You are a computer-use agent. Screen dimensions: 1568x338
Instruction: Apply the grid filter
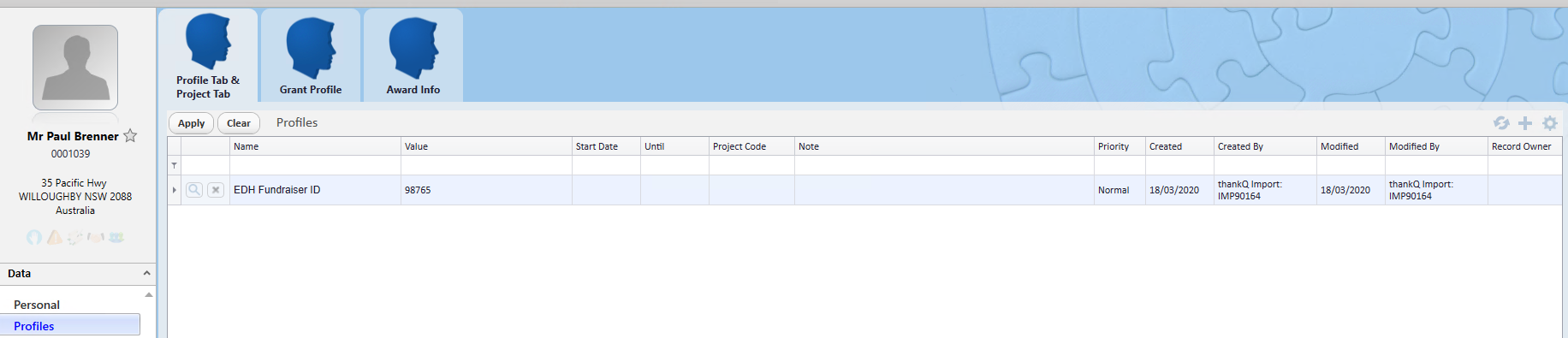coord(191,123)
